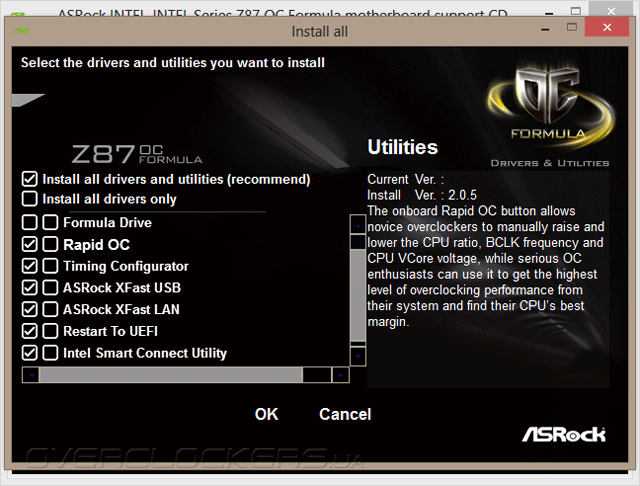Screen dimensions: 640x486
Task: Maximize the Install all window
Action: coord(572,27)
